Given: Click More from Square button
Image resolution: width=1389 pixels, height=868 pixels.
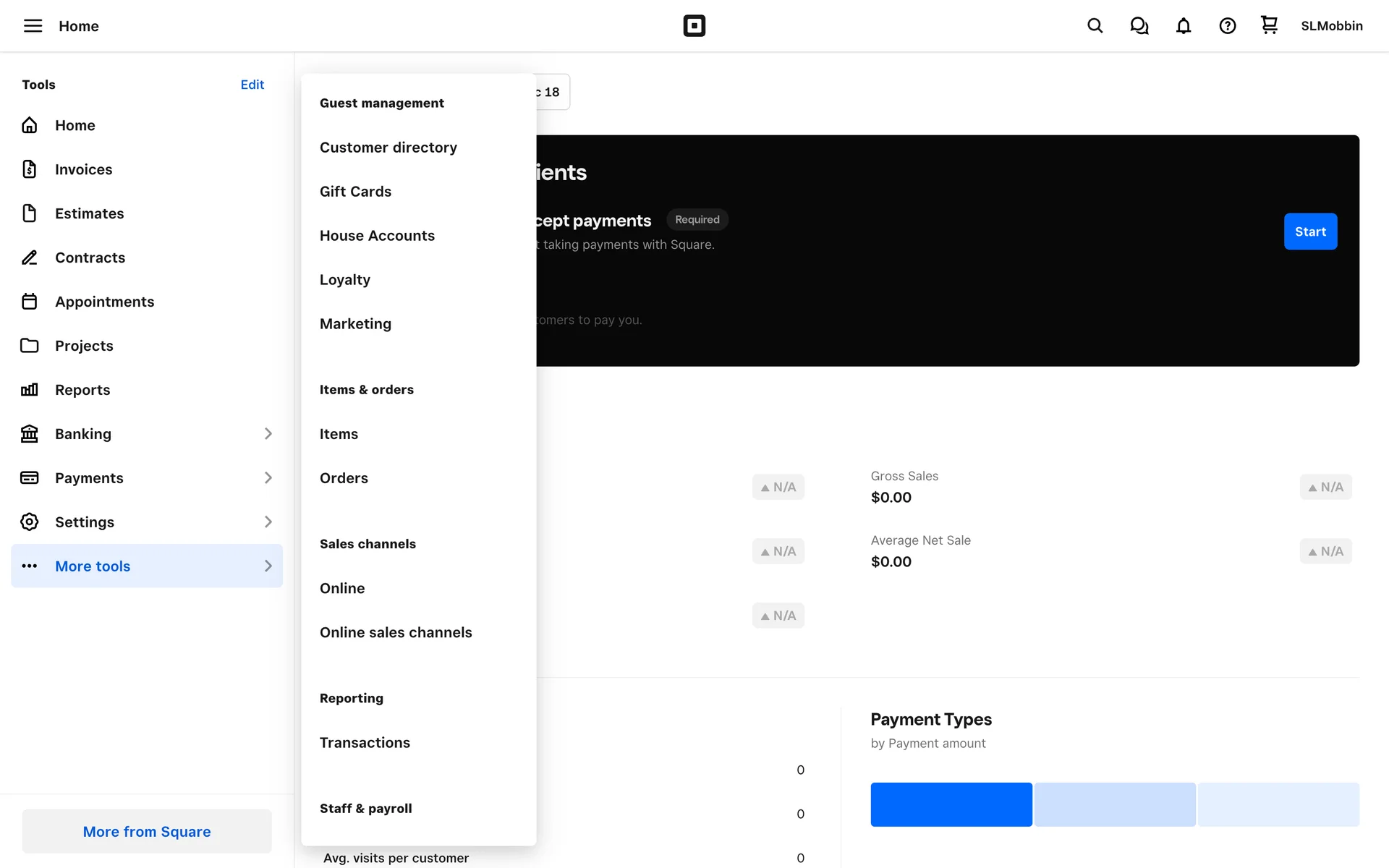Looking at the screenshot, I should click(147, 832).
